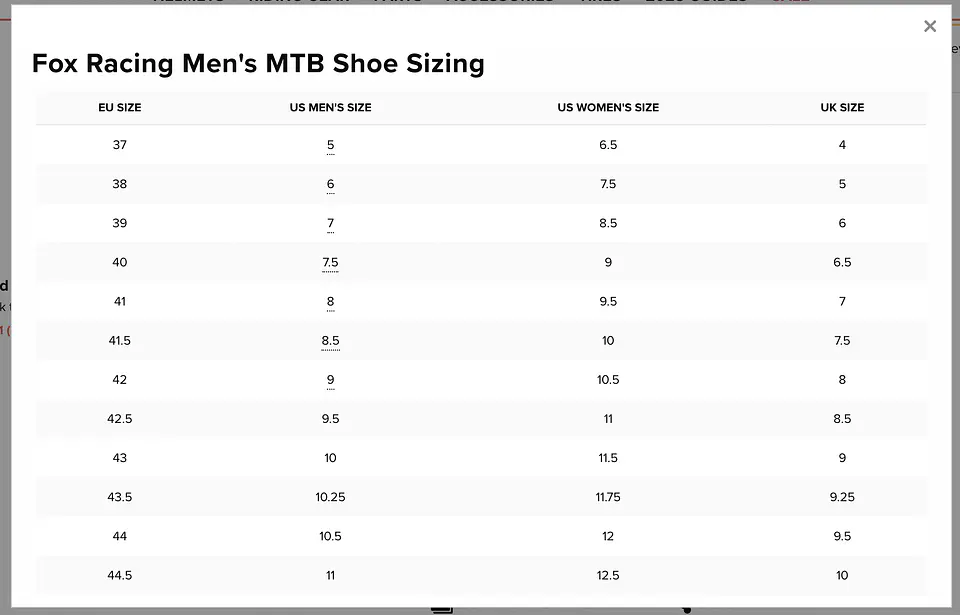Viewport: 960px width, 615px height.
Task: Click the underlined US men's size 7
Action: tap(331, 224)
